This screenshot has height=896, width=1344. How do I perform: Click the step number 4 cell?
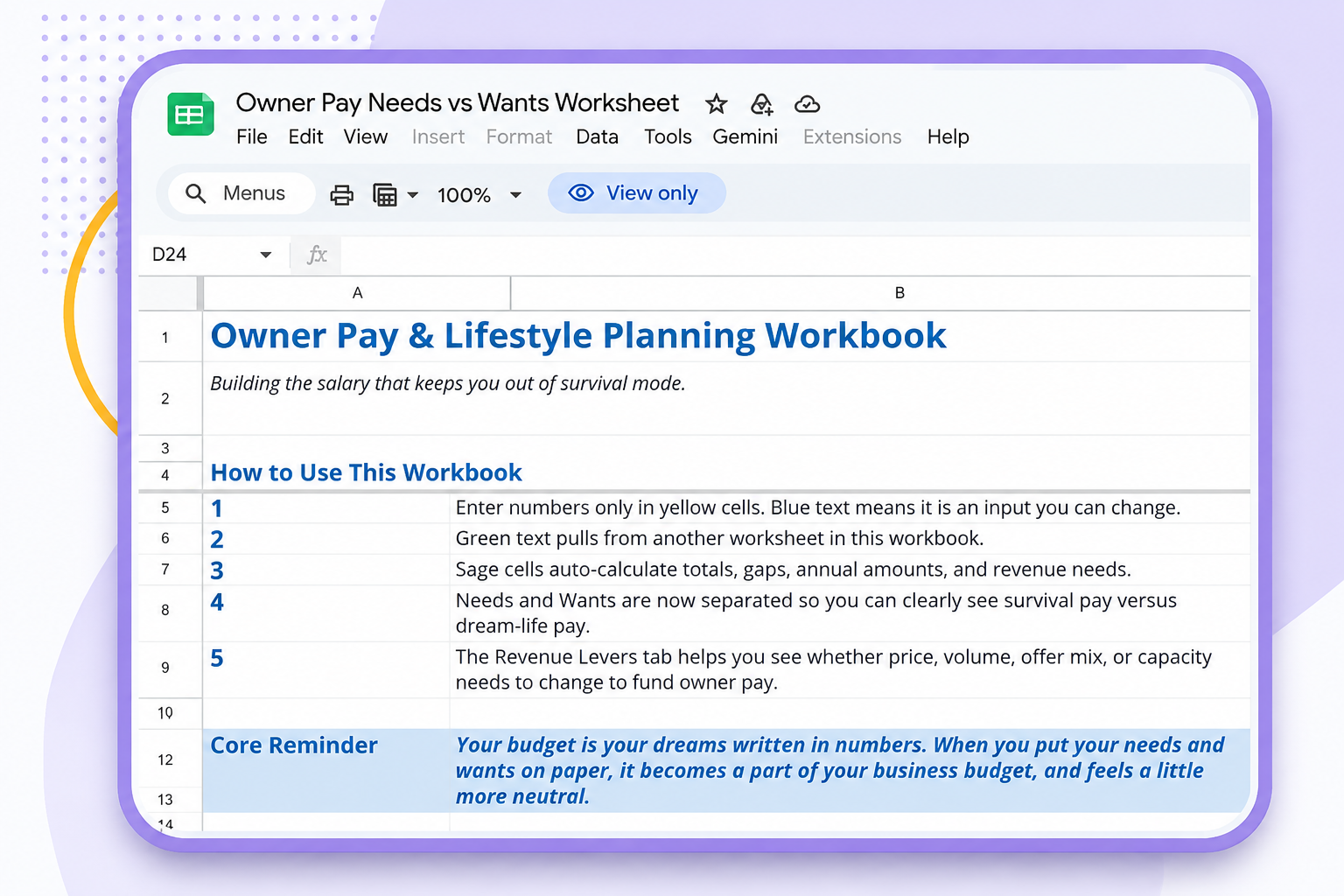(326, 613)
